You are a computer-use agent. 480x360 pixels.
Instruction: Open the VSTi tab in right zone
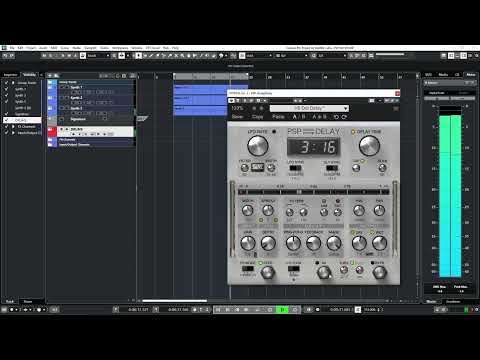tap(429, 74)
